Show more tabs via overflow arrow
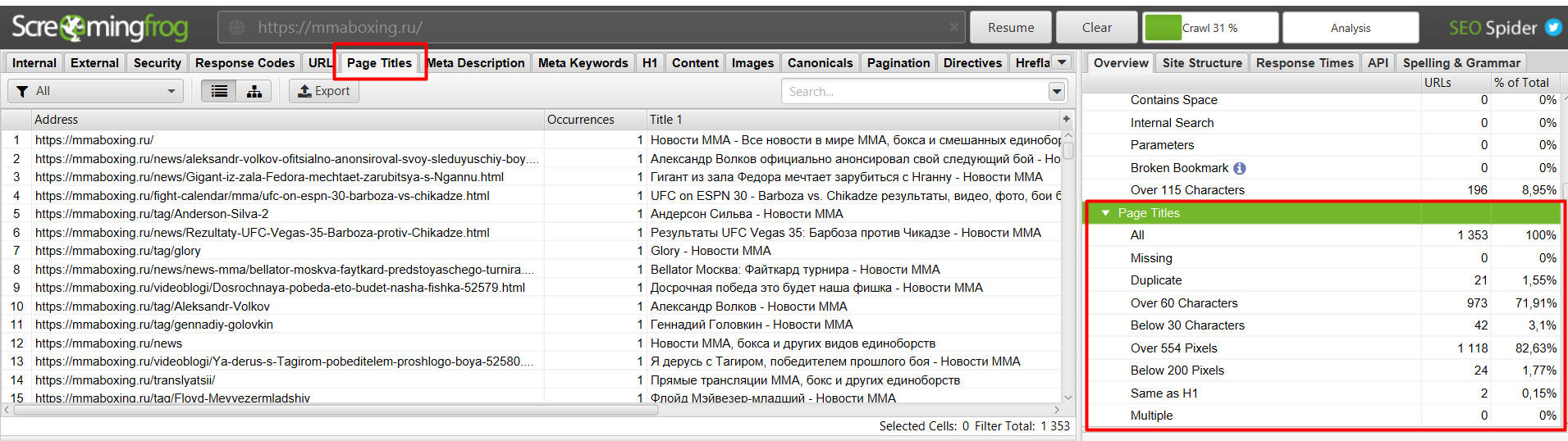The width and height of the screenshot is (1568, 441). (x=1062, y=62)
